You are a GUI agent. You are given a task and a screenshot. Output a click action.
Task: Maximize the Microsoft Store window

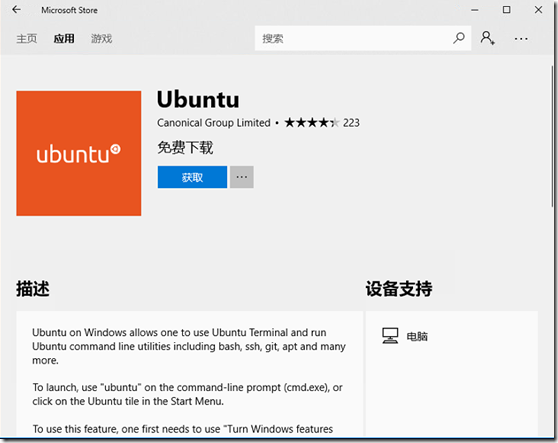(506, 10)
